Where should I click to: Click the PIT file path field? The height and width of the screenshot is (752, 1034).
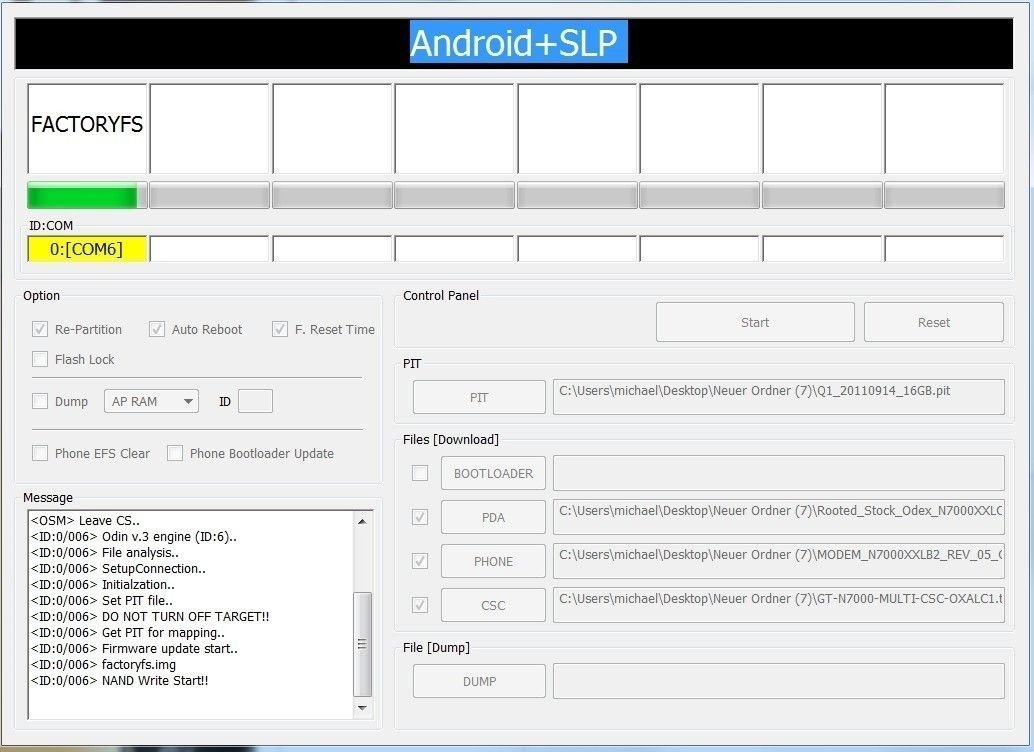779,397
